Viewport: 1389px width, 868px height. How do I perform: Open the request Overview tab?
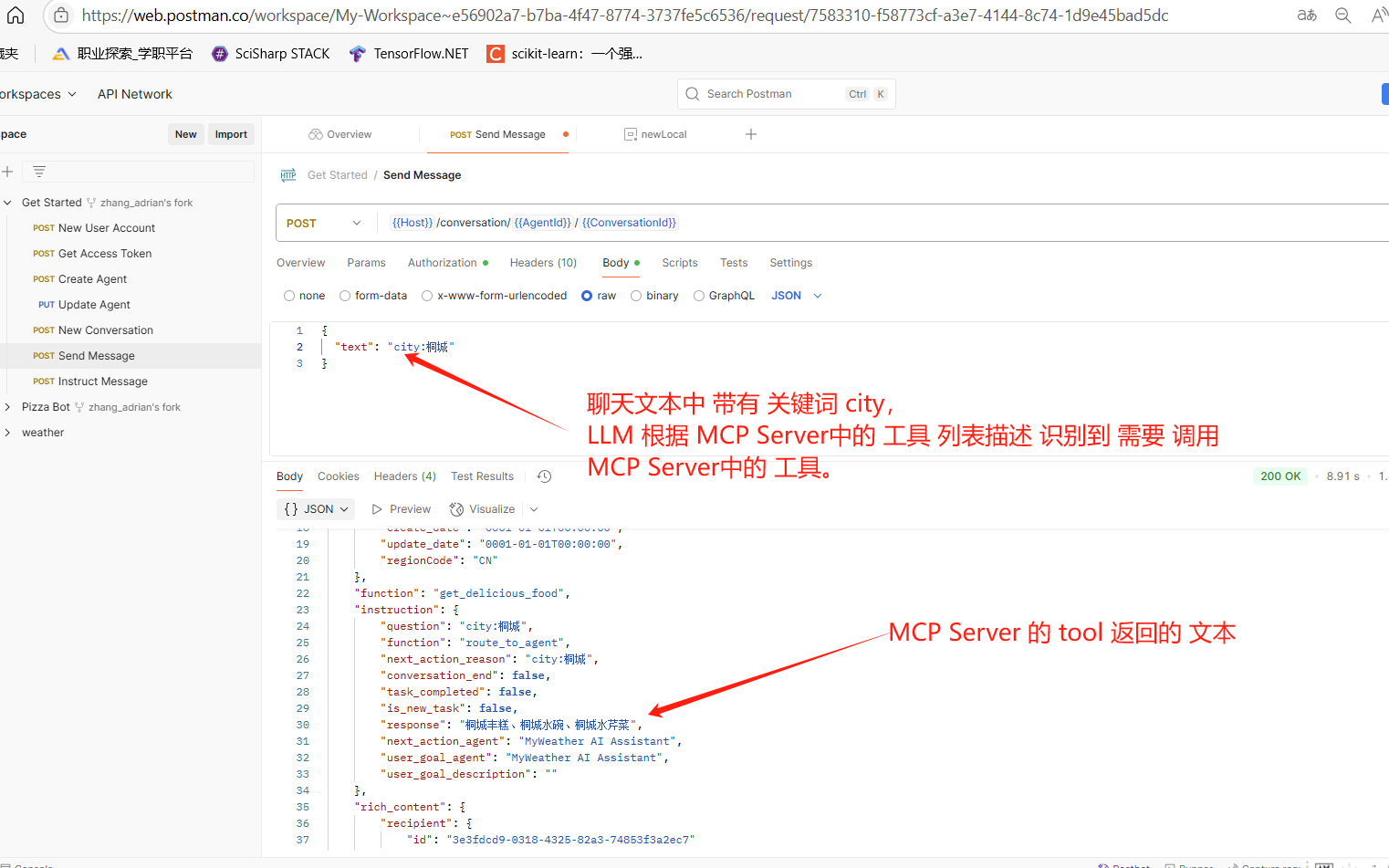(301, 263)
